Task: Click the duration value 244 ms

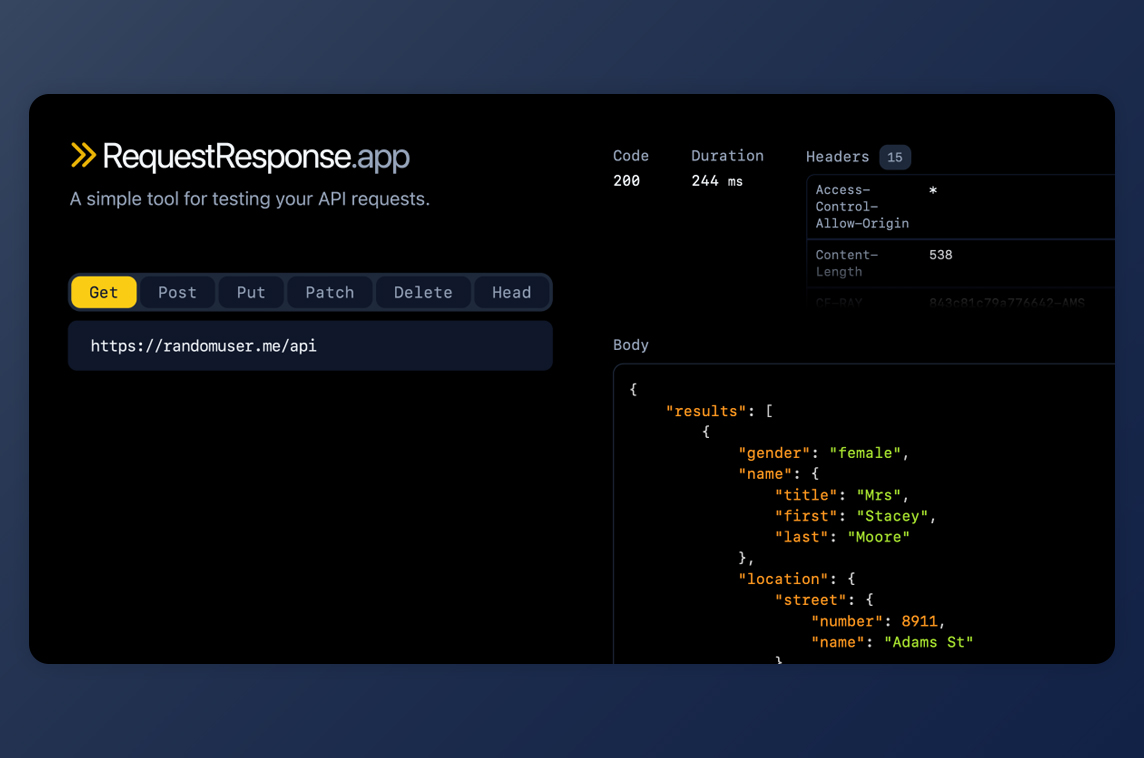Action: 716,181
